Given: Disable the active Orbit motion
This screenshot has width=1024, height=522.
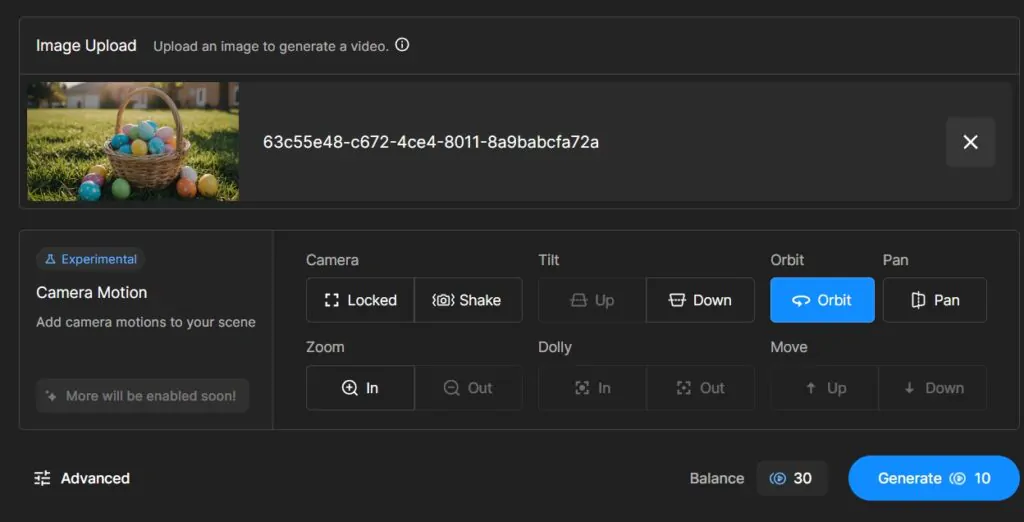Looking at the screenshot, I should (822, 300).
